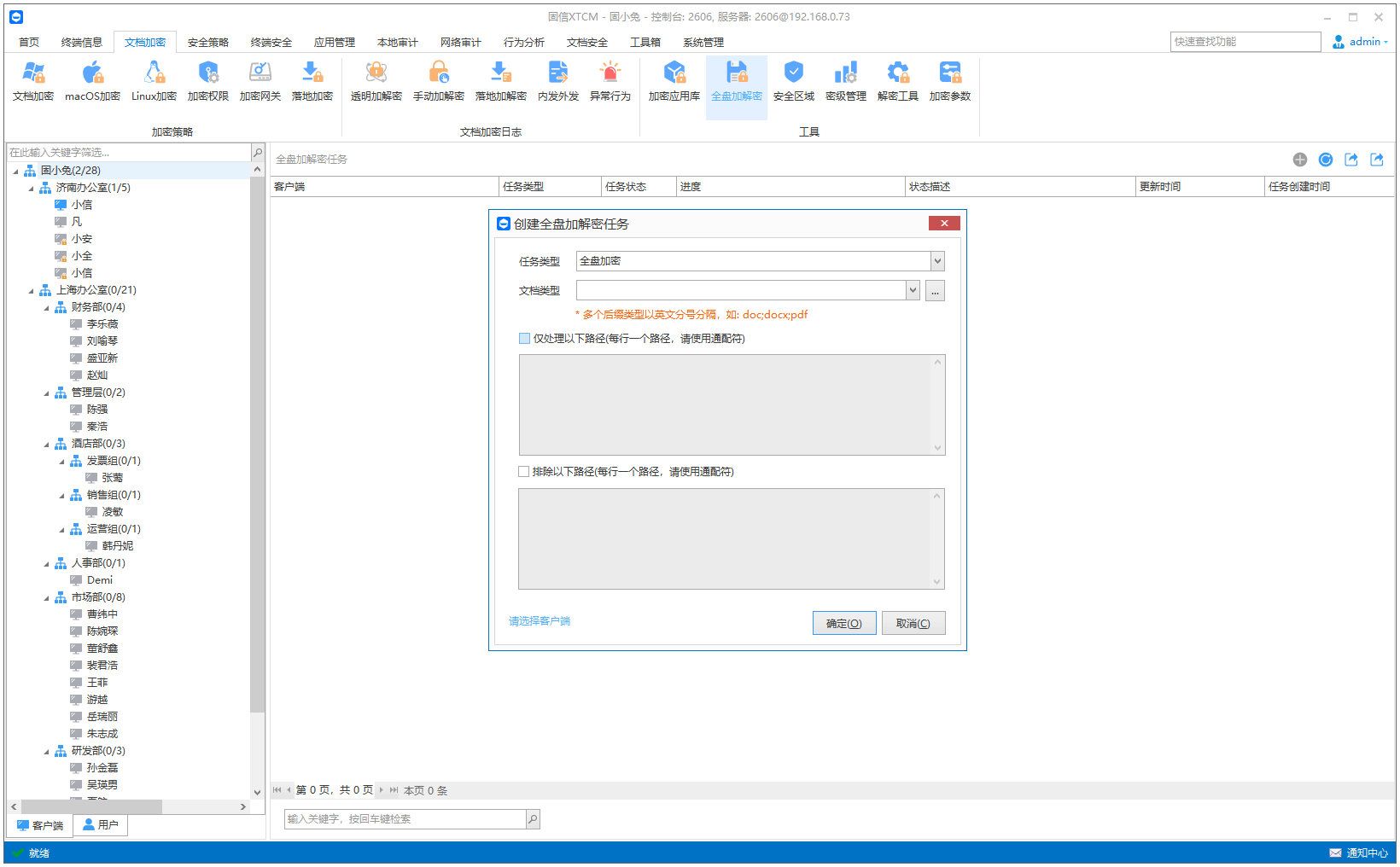This screenshot has width=1400, height=867.
Task: Enable the 排除以下路径 checkbox
Action: (524, 472)
